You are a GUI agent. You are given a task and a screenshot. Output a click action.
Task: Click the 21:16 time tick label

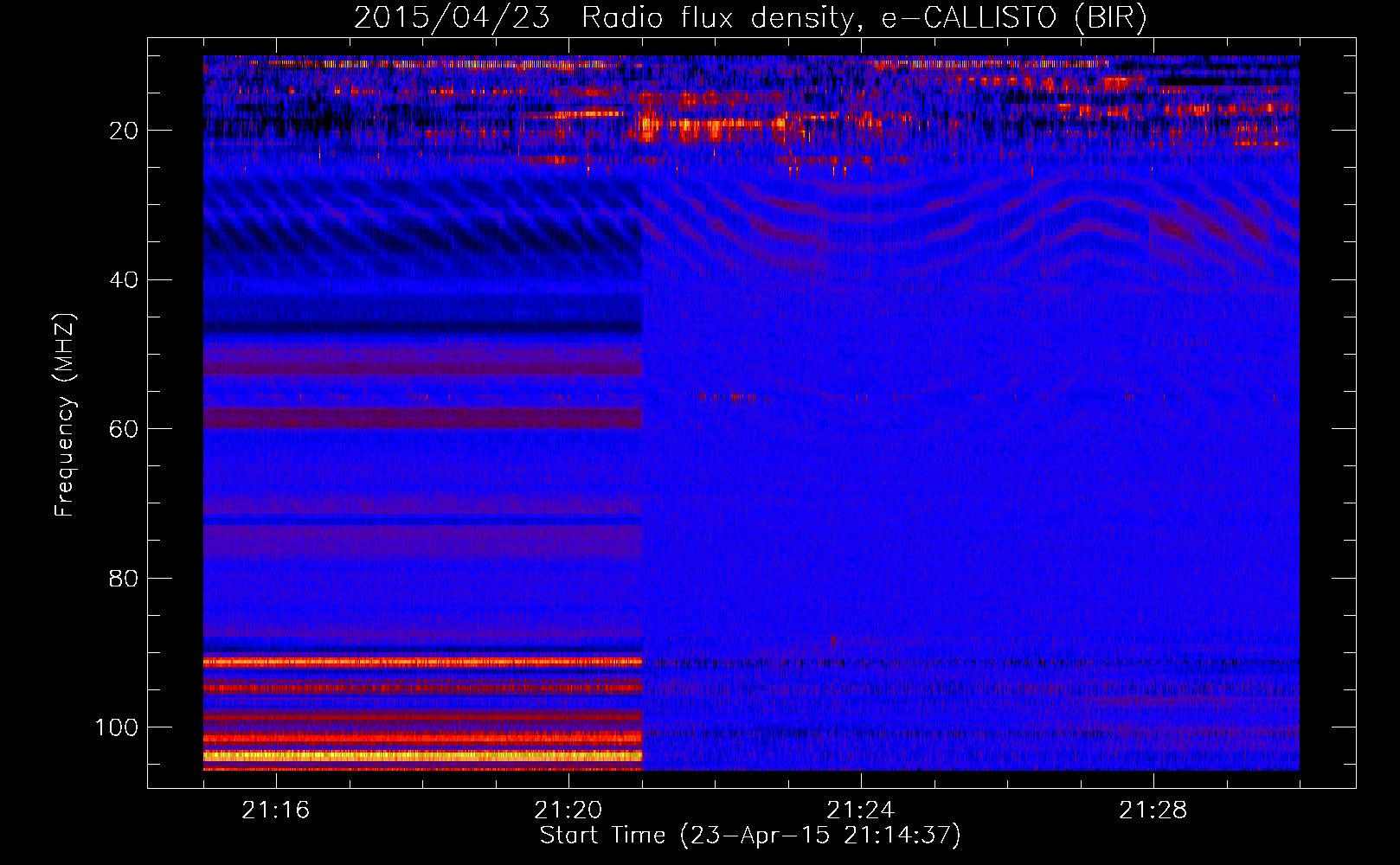[x=275, y=811]
